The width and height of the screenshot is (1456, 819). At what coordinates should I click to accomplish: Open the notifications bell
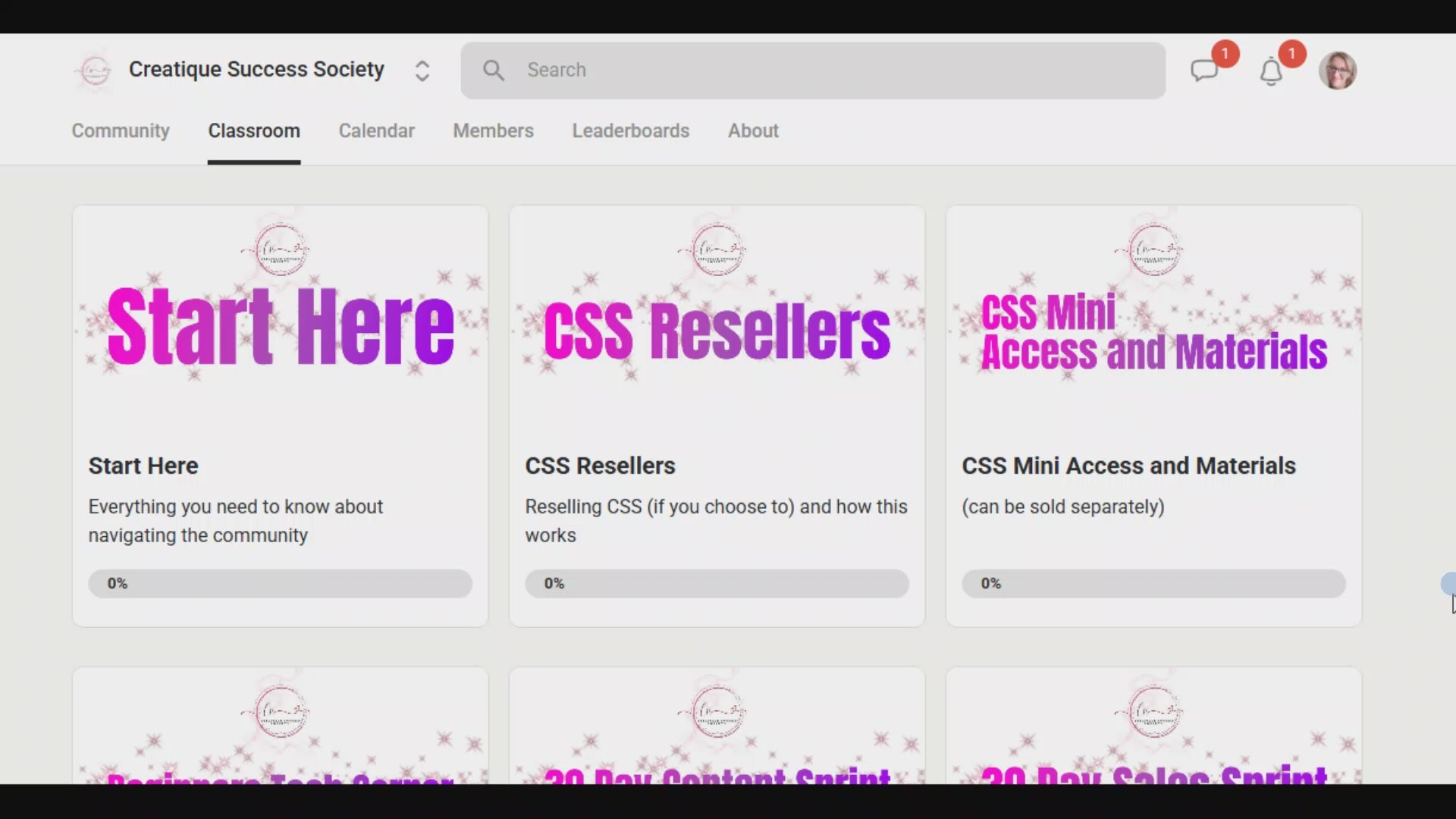pos(1271,72)
